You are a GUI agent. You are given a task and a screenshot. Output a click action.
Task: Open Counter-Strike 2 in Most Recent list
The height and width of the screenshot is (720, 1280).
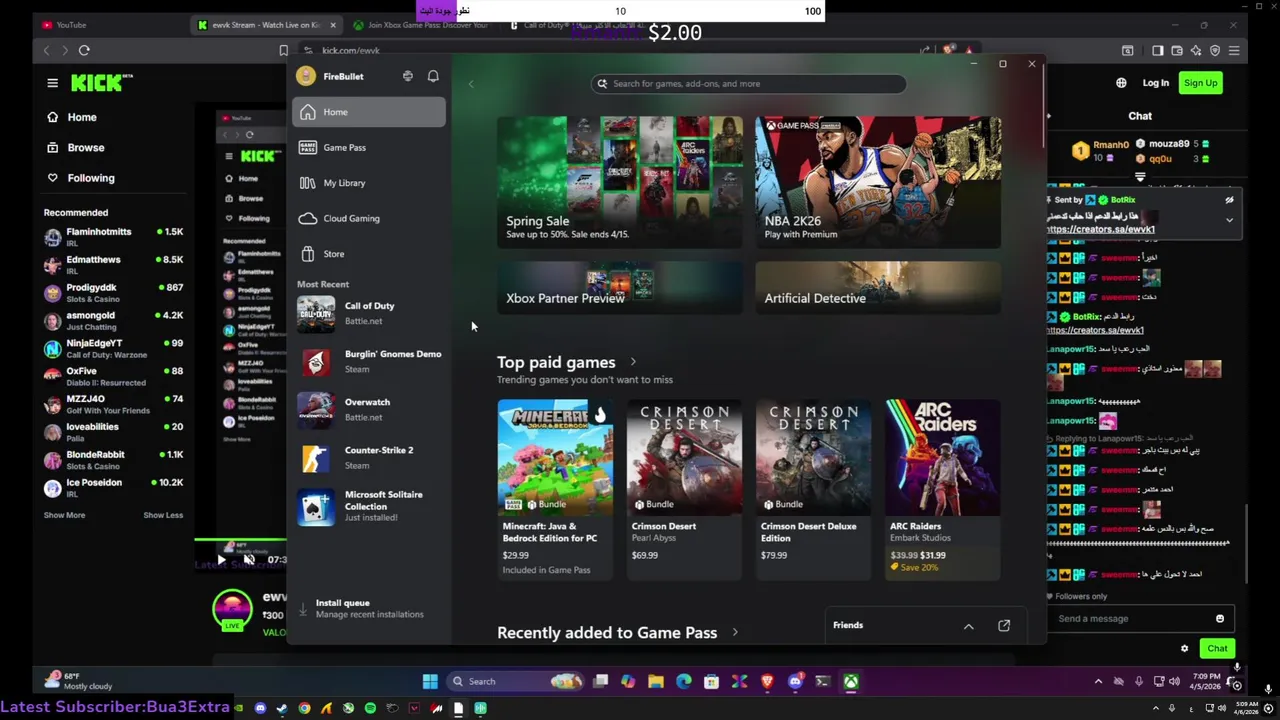[x=369, y=458]
